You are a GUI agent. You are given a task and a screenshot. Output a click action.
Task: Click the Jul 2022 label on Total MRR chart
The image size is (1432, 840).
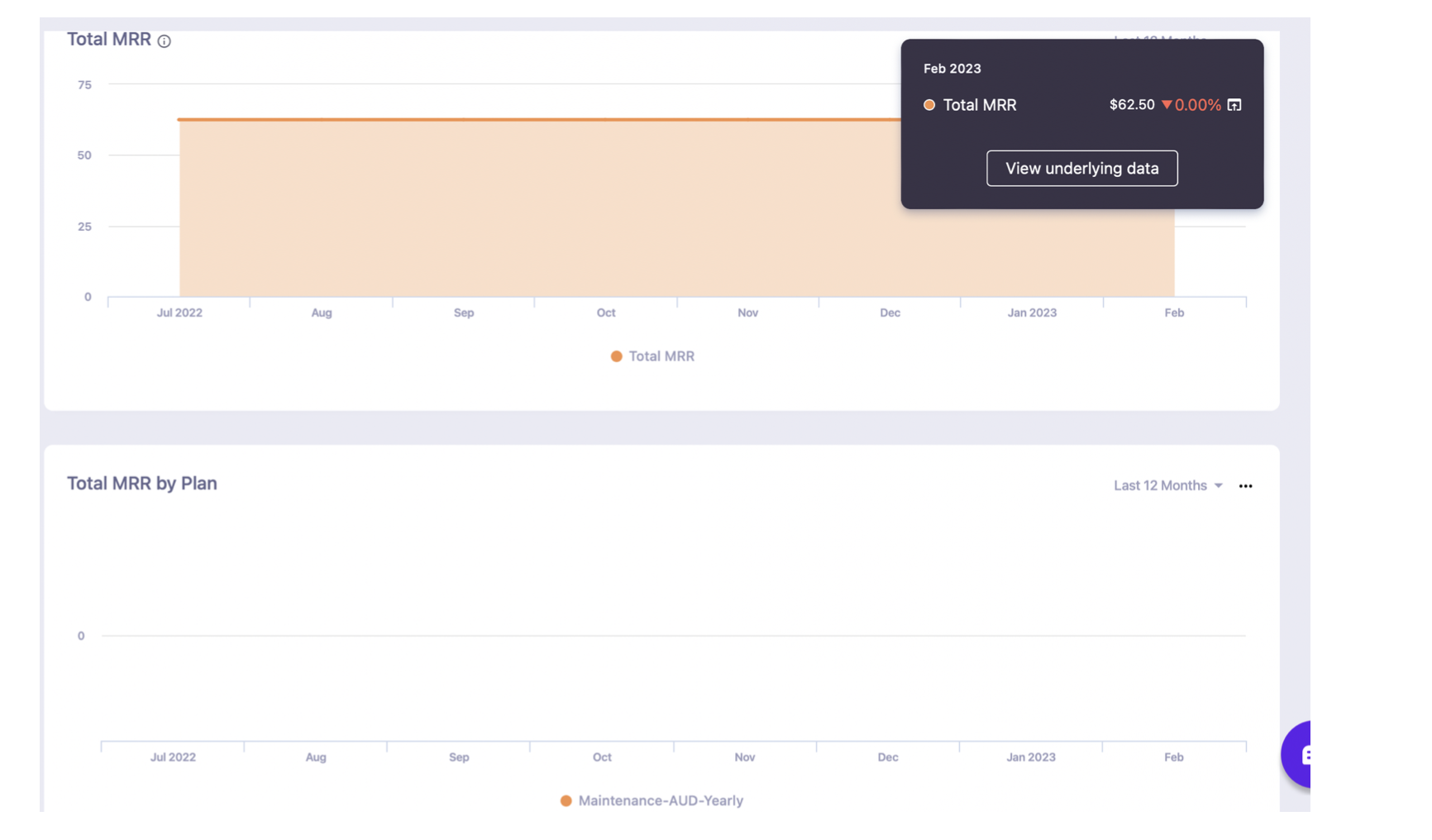click(179, 313)
